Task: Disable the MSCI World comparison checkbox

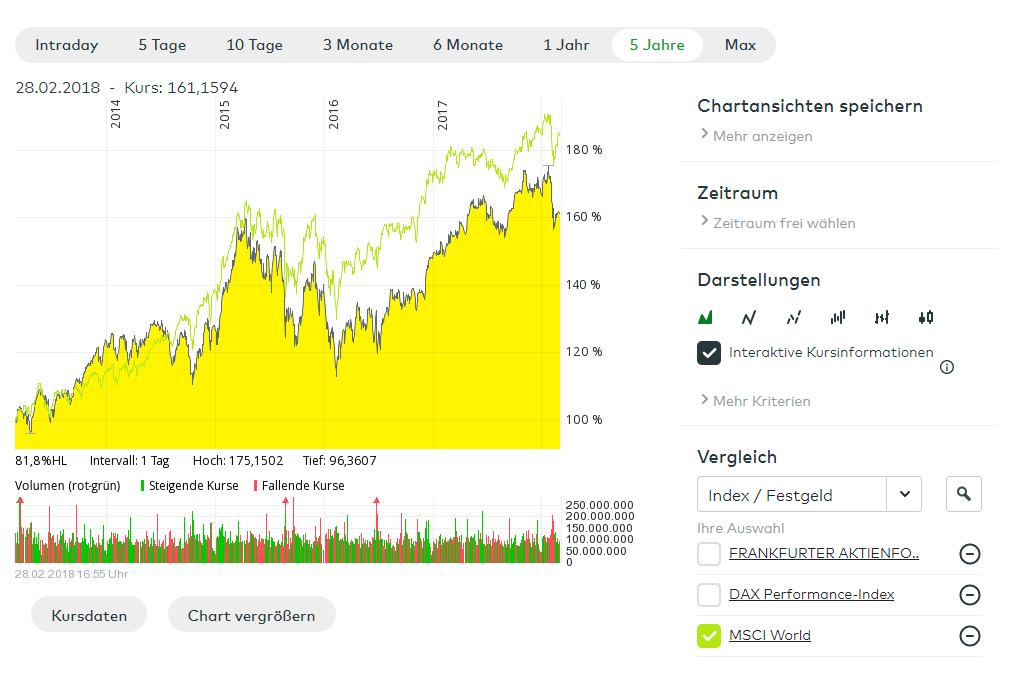Action: tap(709, 636)
